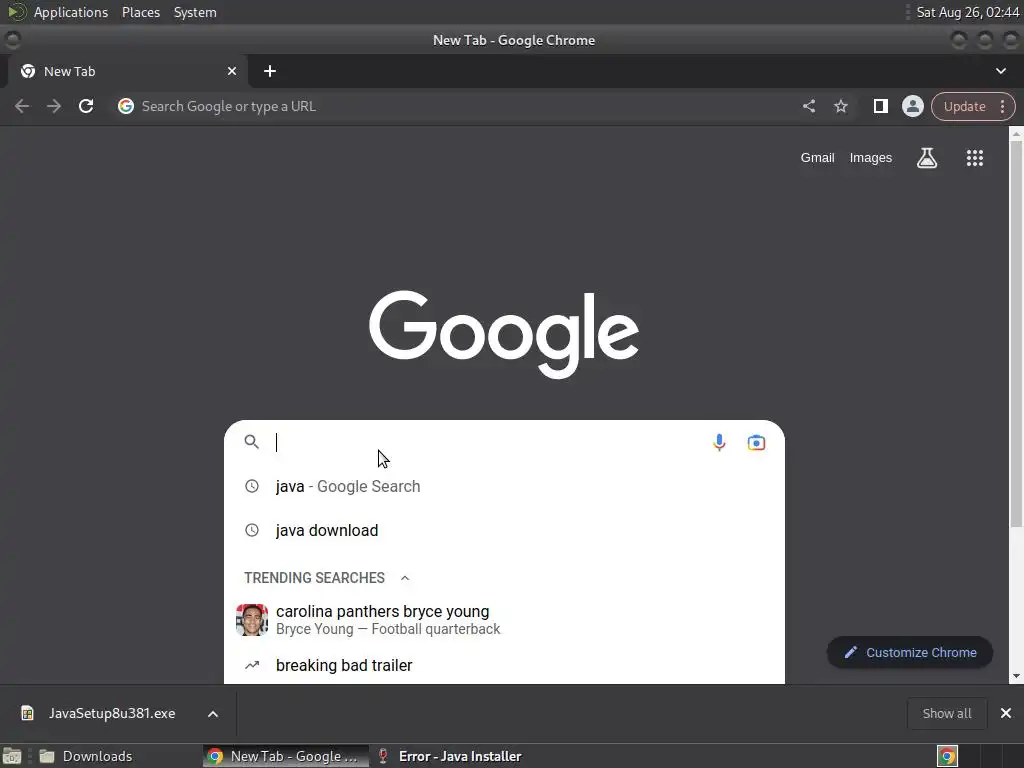Image resolution: width=1024 pixels, height=768 pixels.
Task: Collapse the Trending Searches section
Action: pos(405,578)
